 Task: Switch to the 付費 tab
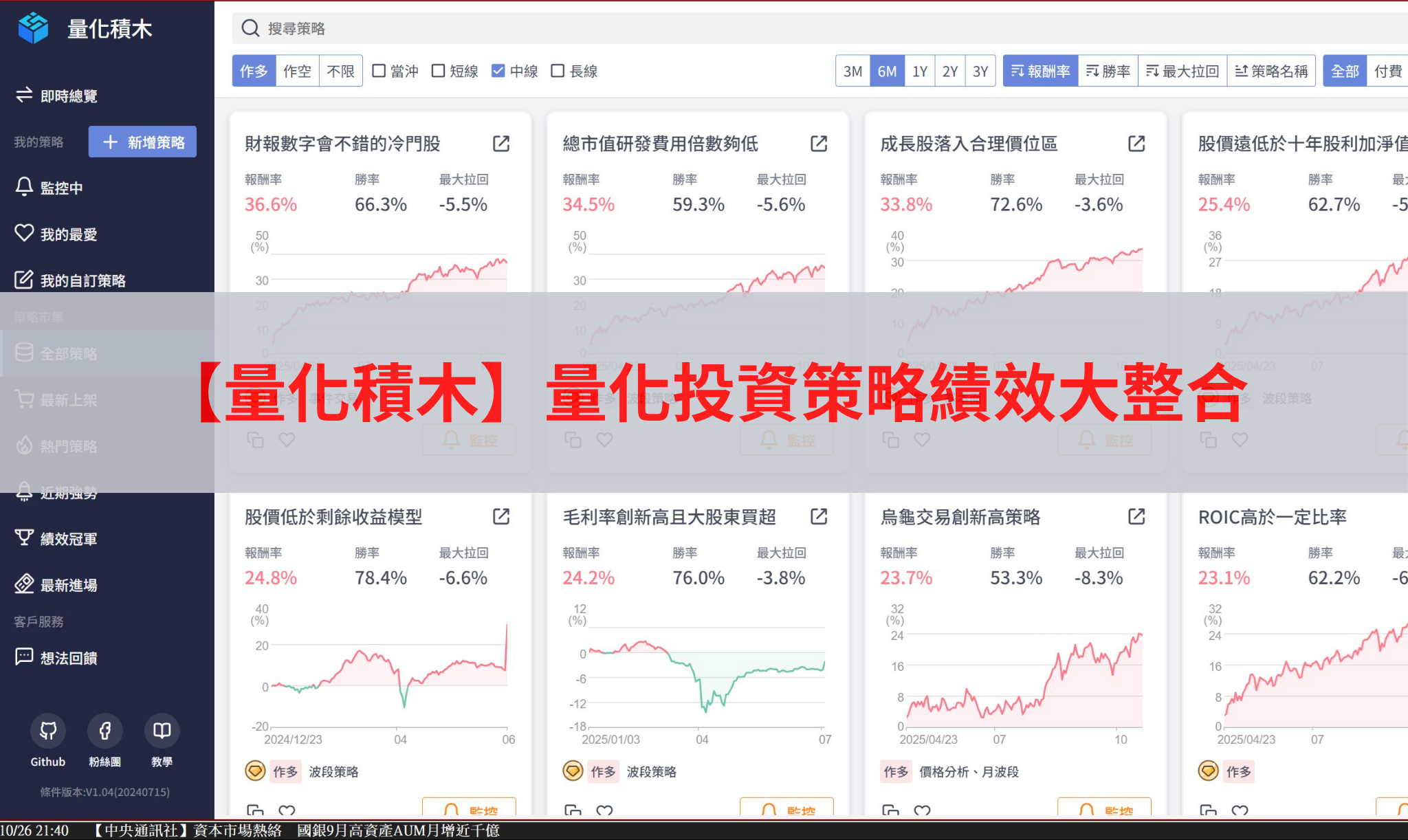tap(1388, 70)
